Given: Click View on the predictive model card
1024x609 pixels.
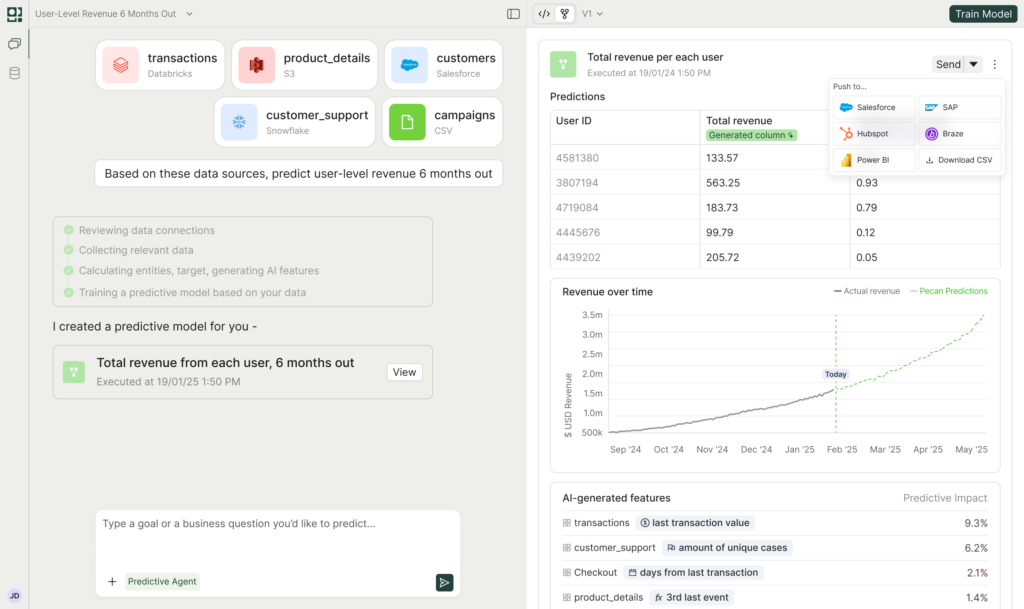Looking at the screenshot, I should tap(403, 371).
